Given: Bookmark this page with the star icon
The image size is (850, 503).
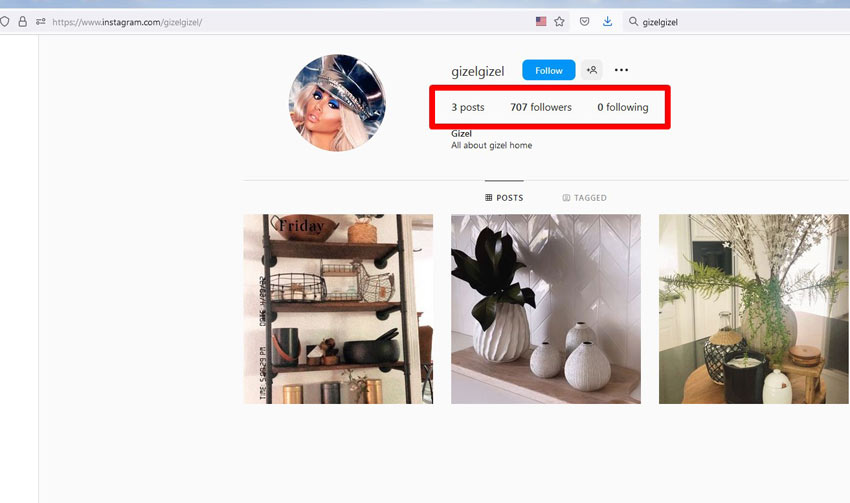Looking at the screenshot, I should 560,21.
